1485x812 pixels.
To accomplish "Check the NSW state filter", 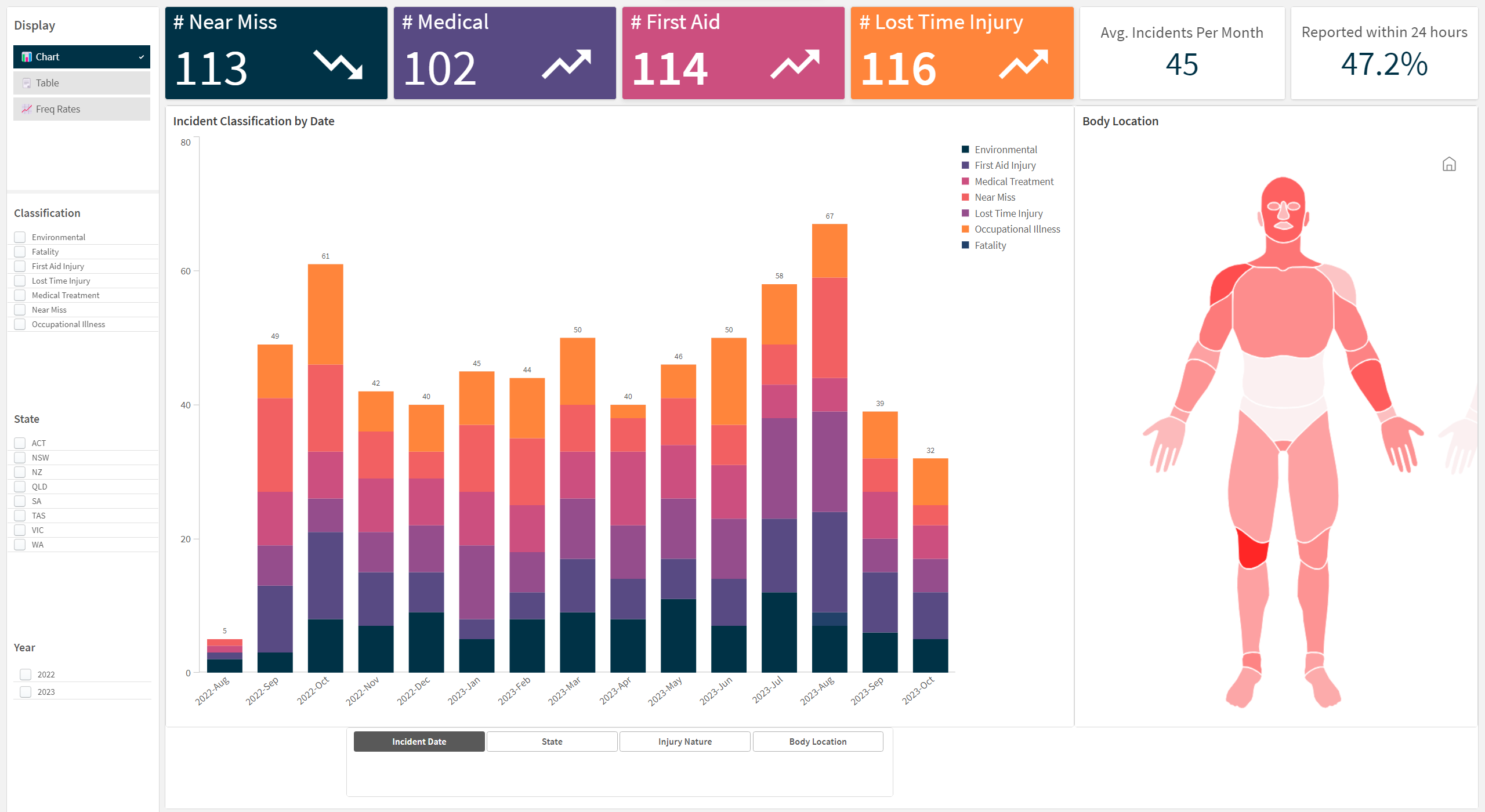I will [x=20, y=458].
